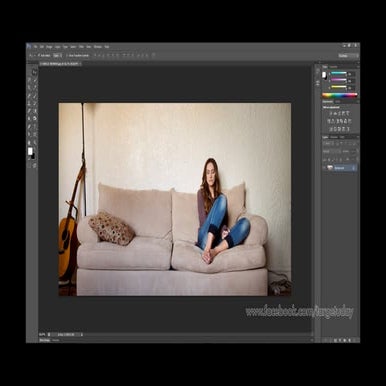Open the Timeline tab at bottom
The height and width of the screenshot is (386, 386).
[56, 340]
